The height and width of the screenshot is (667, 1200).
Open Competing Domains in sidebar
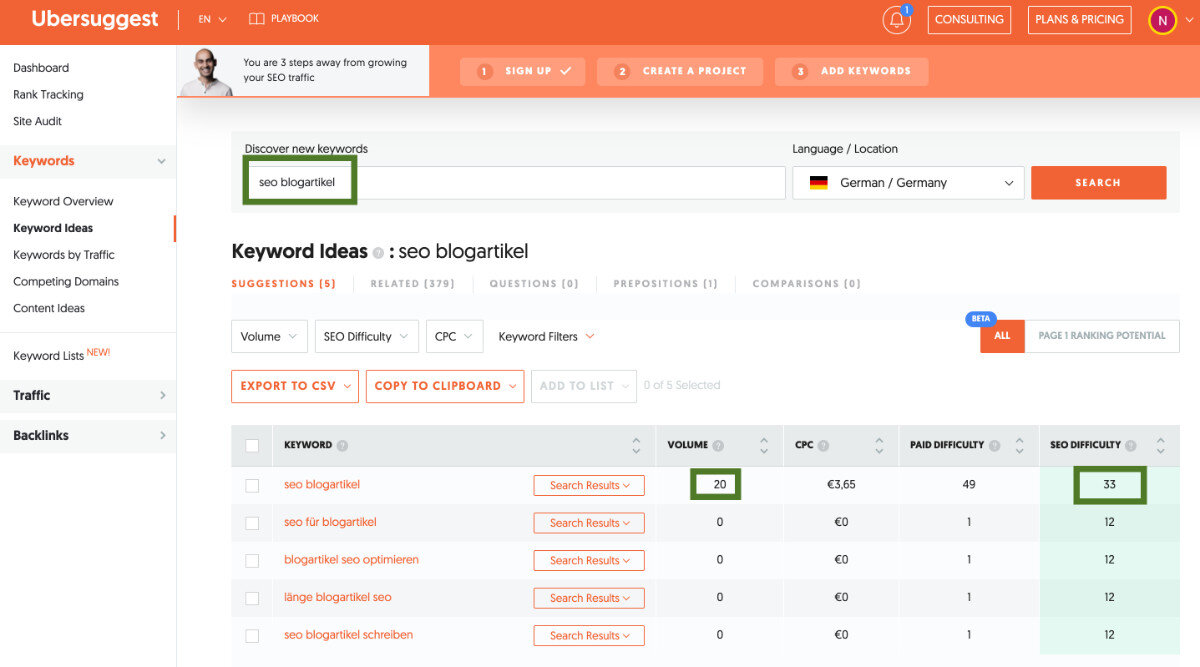pyautogui.click(x=66, y=282)
